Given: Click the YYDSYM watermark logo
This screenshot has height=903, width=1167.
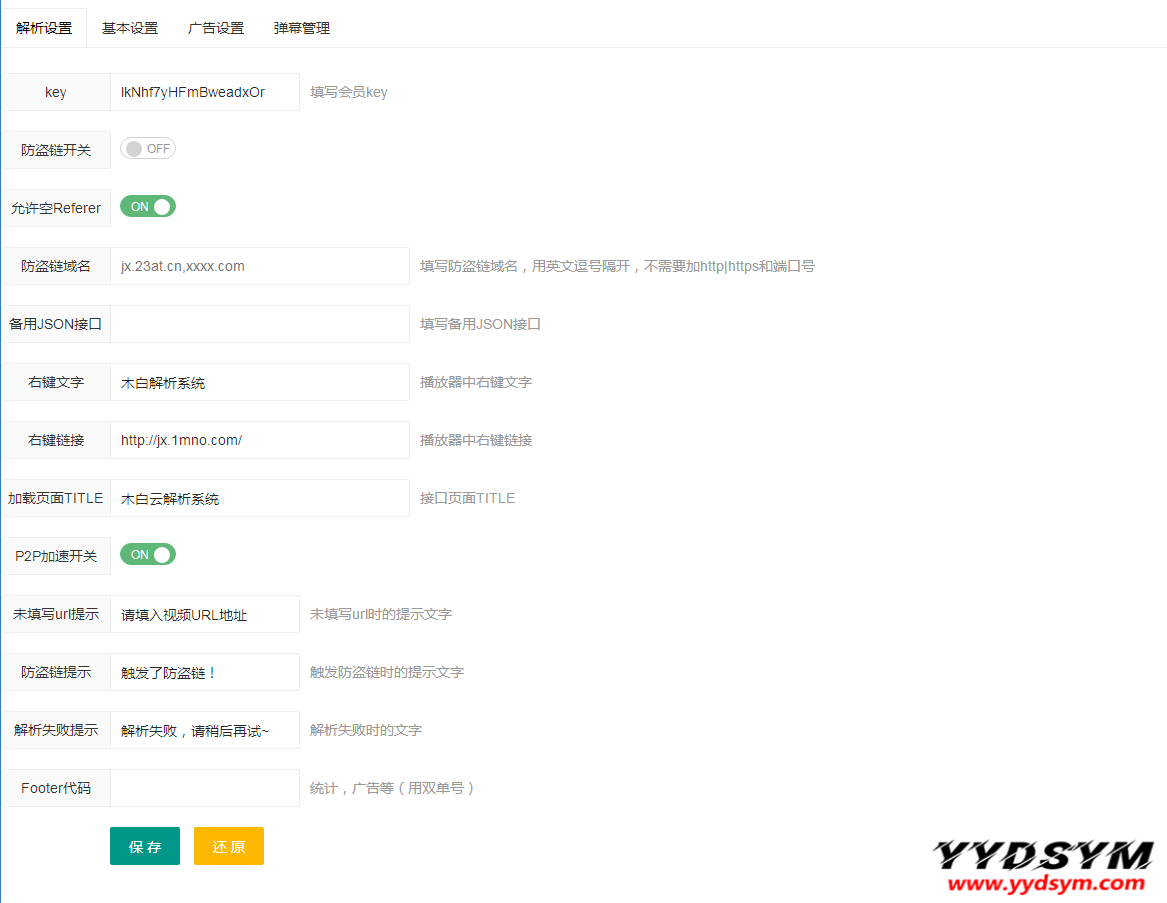Looking at the screenshot, I should [x=1044, y=866].
